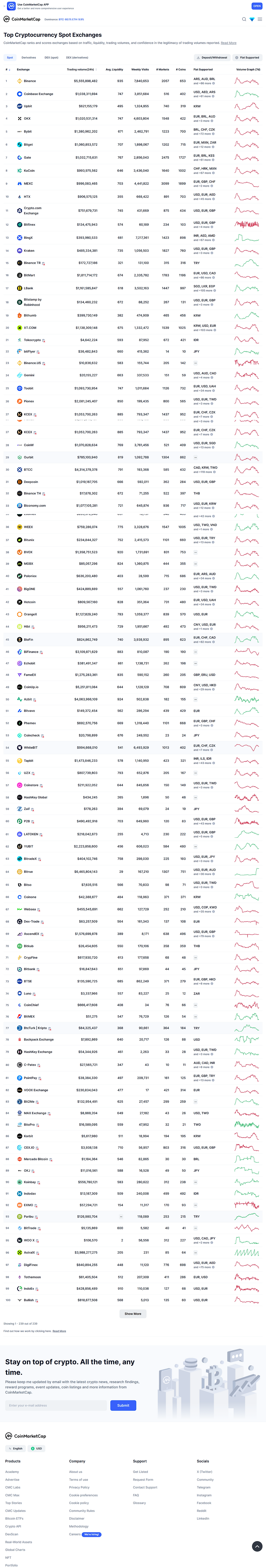
Task: Click the Bitfinex exchange logo
Action: 20,225
